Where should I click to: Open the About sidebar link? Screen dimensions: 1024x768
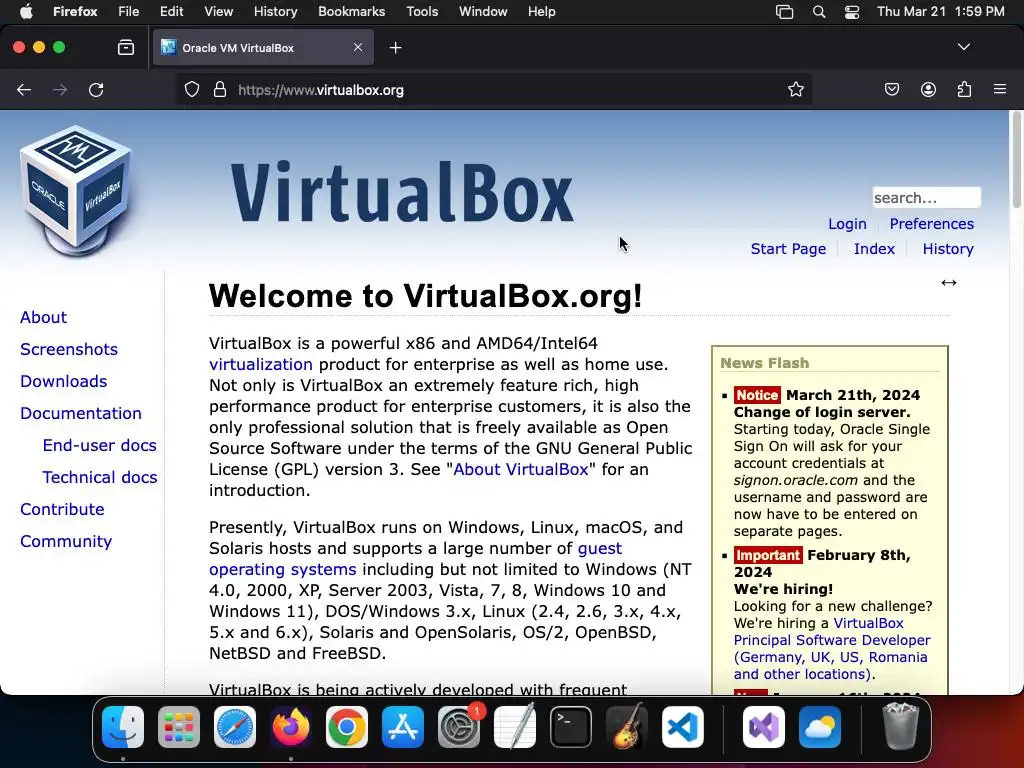[43, 317]
